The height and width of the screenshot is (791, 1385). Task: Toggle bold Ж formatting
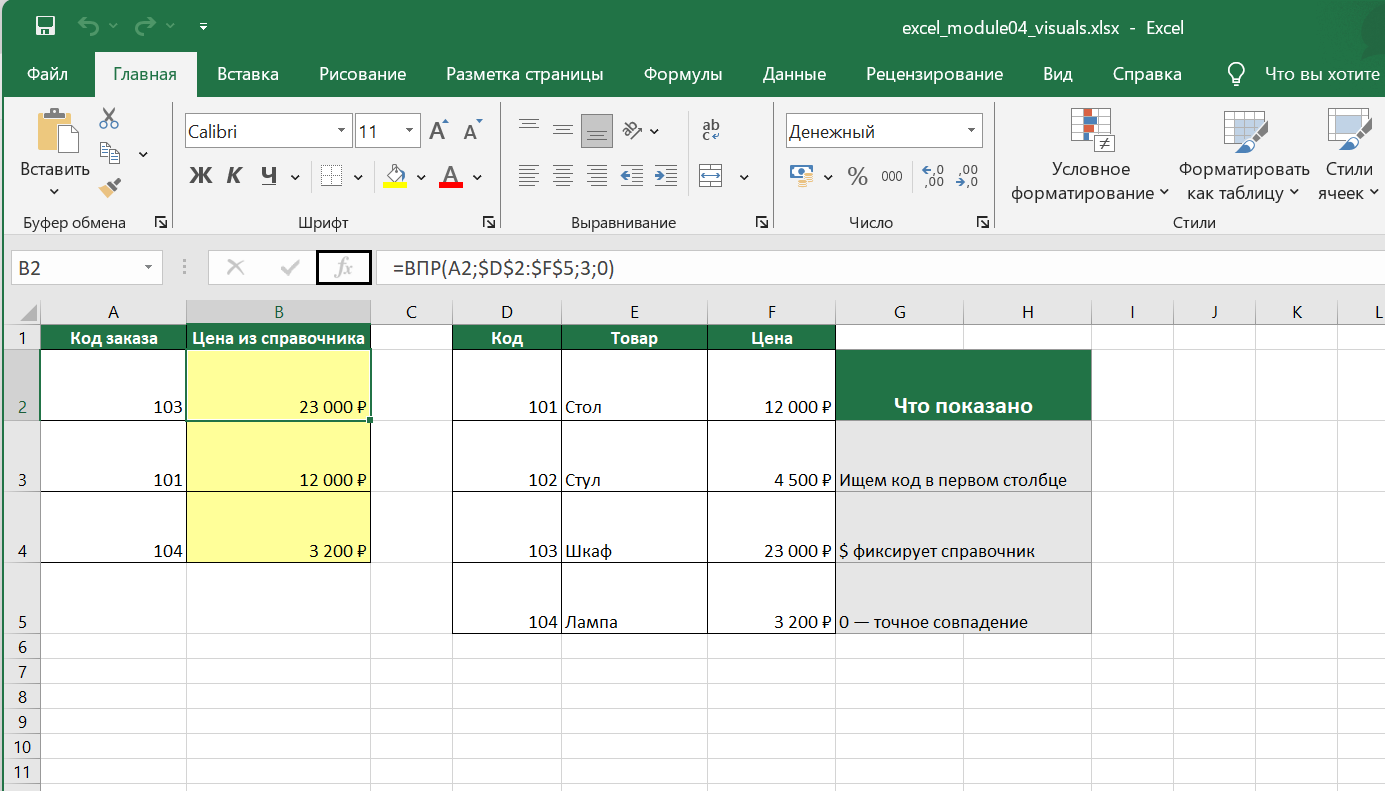tap(201, 176)
